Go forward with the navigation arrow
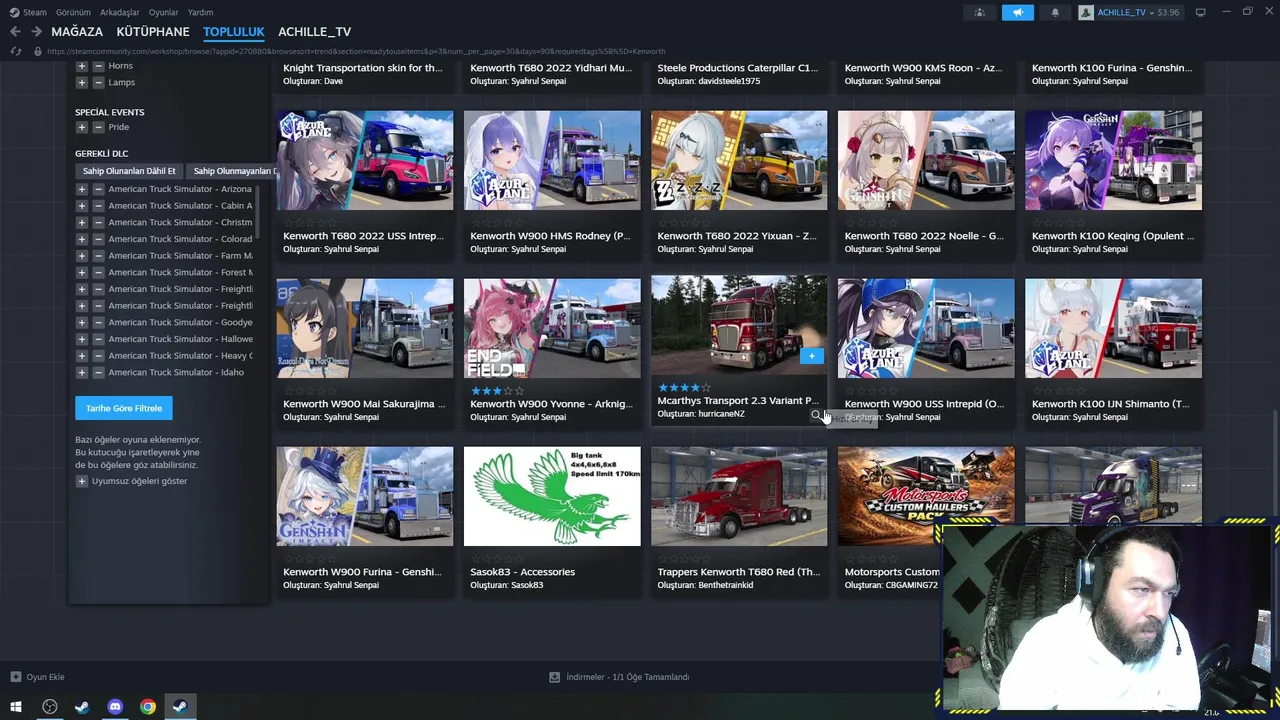This screenshot has height=720, width=1280. [36, 32]
